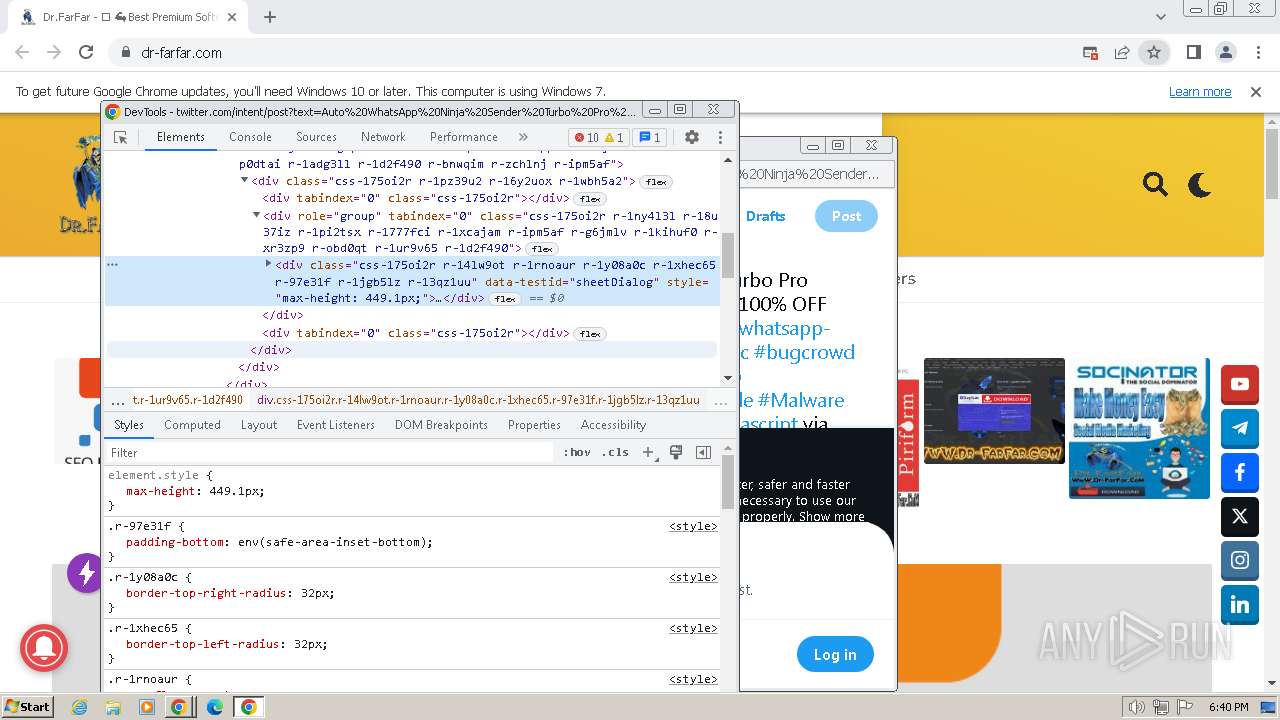Open Drafts in Twitter popup
Image resolution: width=1280 pixels, height=720 pixels.
[765, 216]
